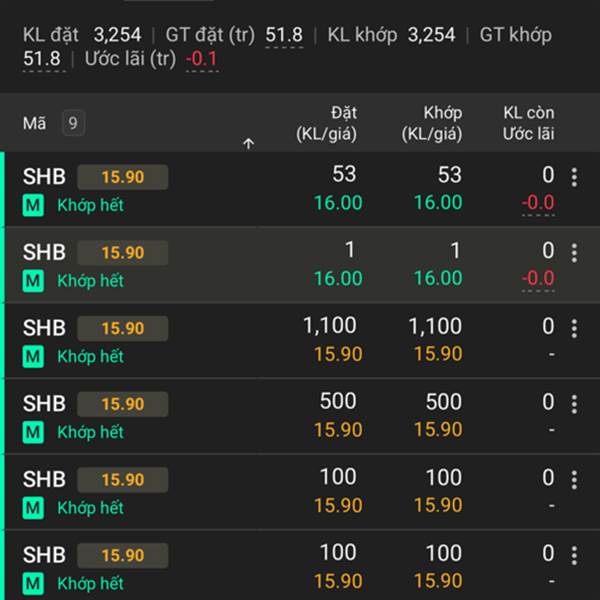The height and width of the screenshot is (600, 600).
Task: Tap the matched price 16.00 on the 53-share order
Action: coord(438,202)
